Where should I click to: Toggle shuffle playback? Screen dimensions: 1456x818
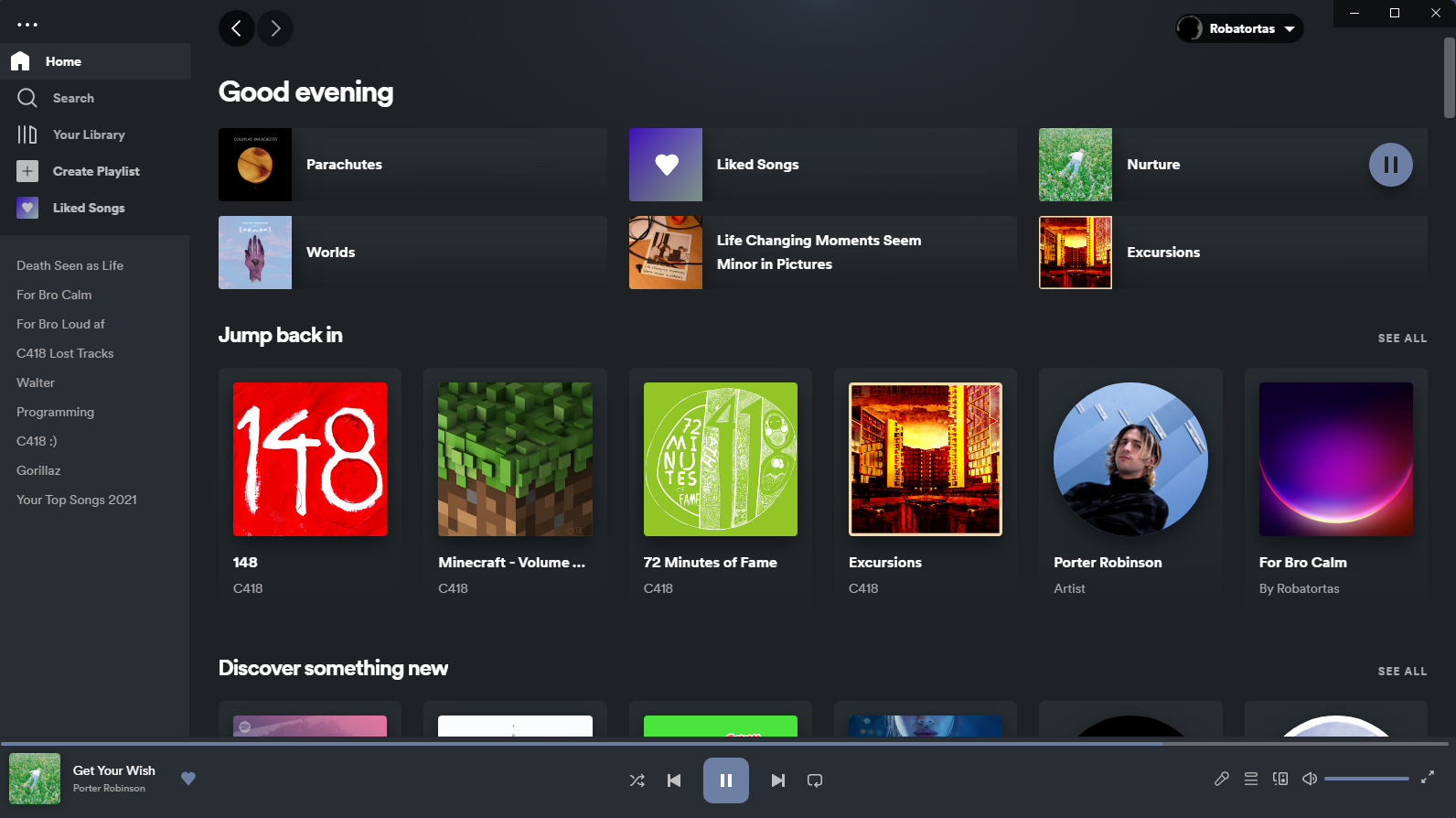pos(637,780)
